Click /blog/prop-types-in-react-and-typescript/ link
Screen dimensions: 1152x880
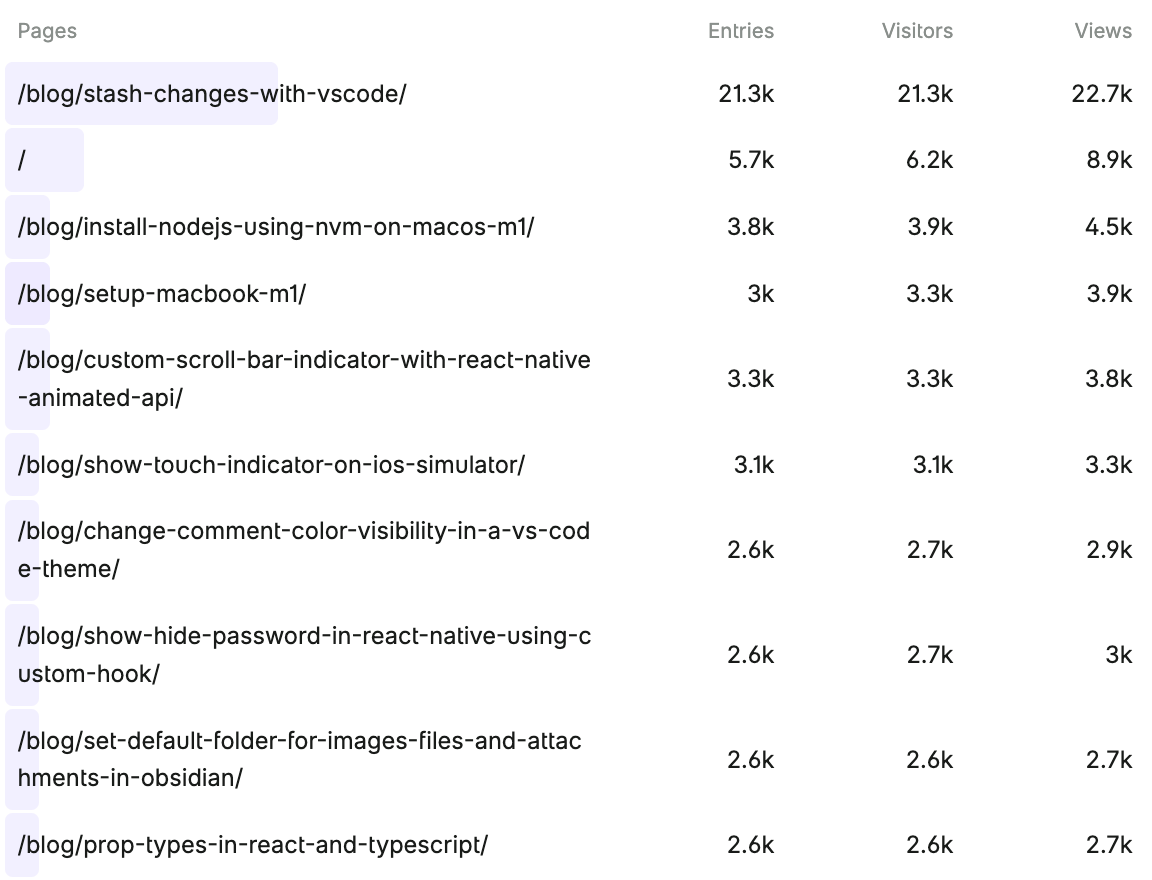click(253, 845)
